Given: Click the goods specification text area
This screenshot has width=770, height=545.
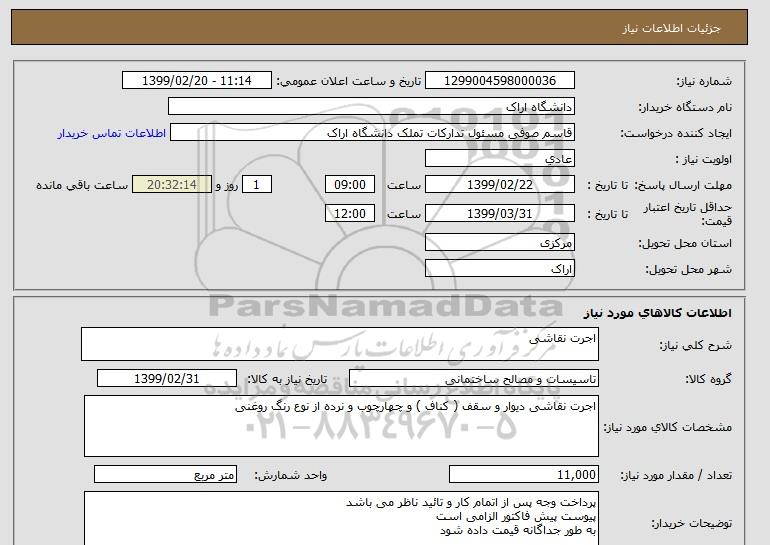Looking at the screenshot, I should pyautogui.click(x=341, y=426).
